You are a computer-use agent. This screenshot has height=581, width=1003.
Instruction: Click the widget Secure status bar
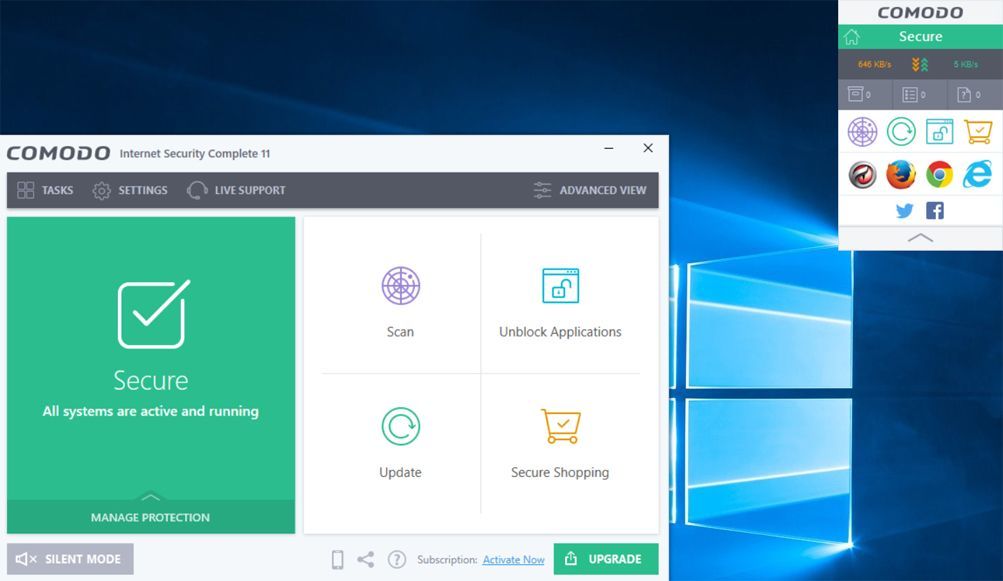coord(920,36)
